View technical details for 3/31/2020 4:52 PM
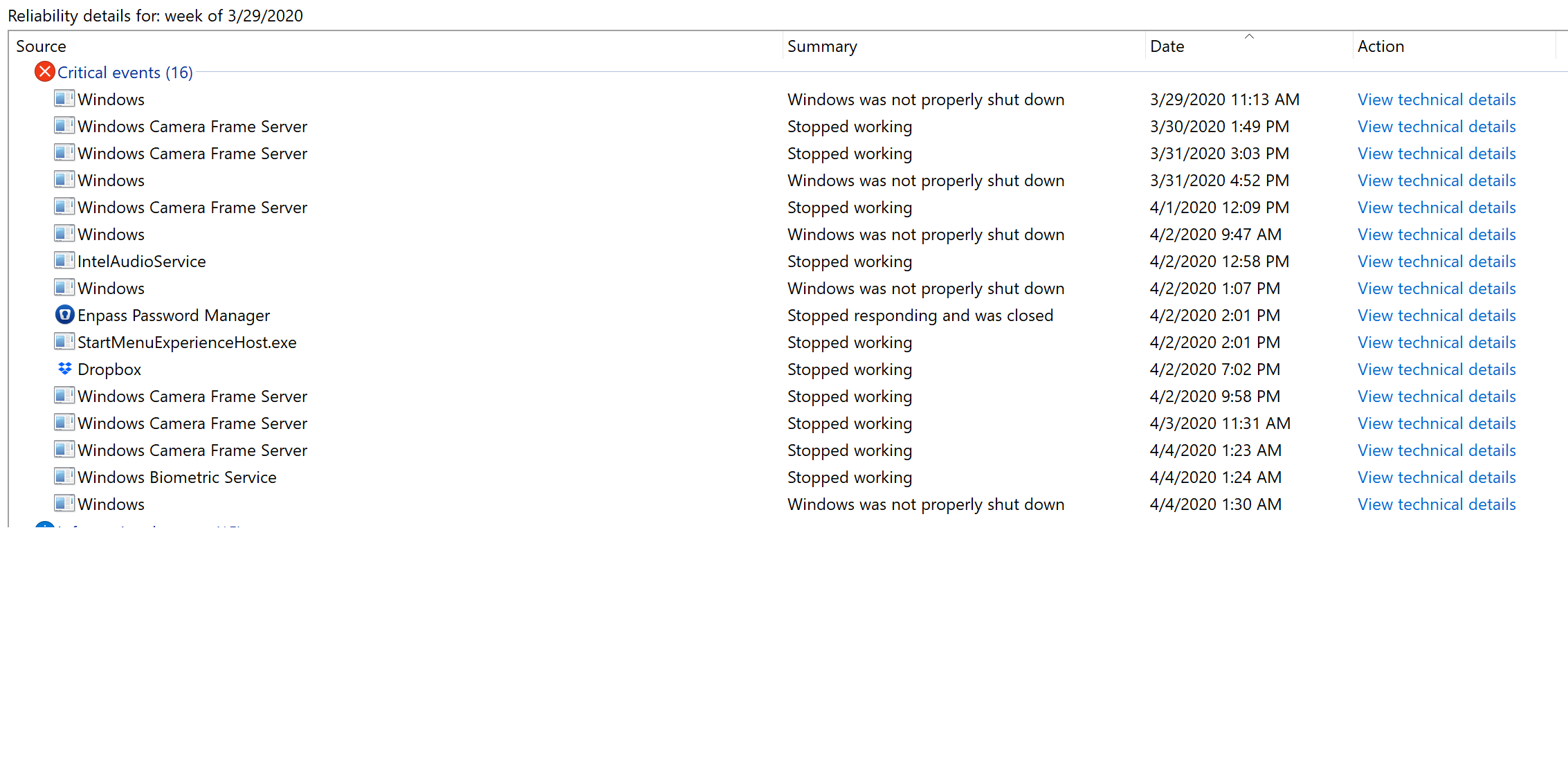The width and height of the screenshot is (1568, 757). click(x=1437, y=181)
